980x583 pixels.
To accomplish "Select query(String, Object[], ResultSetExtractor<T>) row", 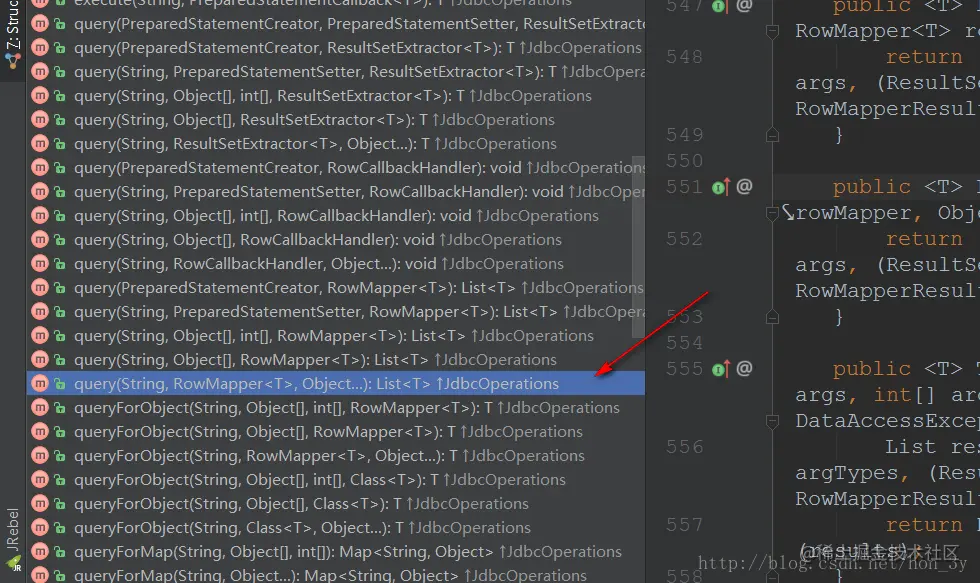I will pos(336,120).
